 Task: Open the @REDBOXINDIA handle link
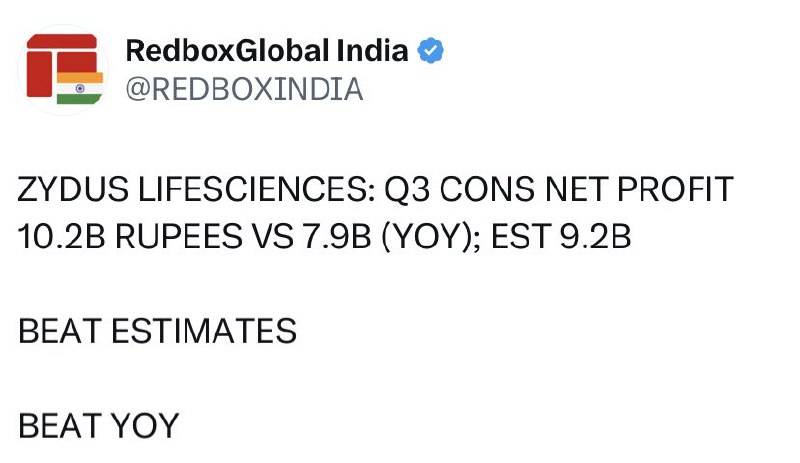coord(244,89)
